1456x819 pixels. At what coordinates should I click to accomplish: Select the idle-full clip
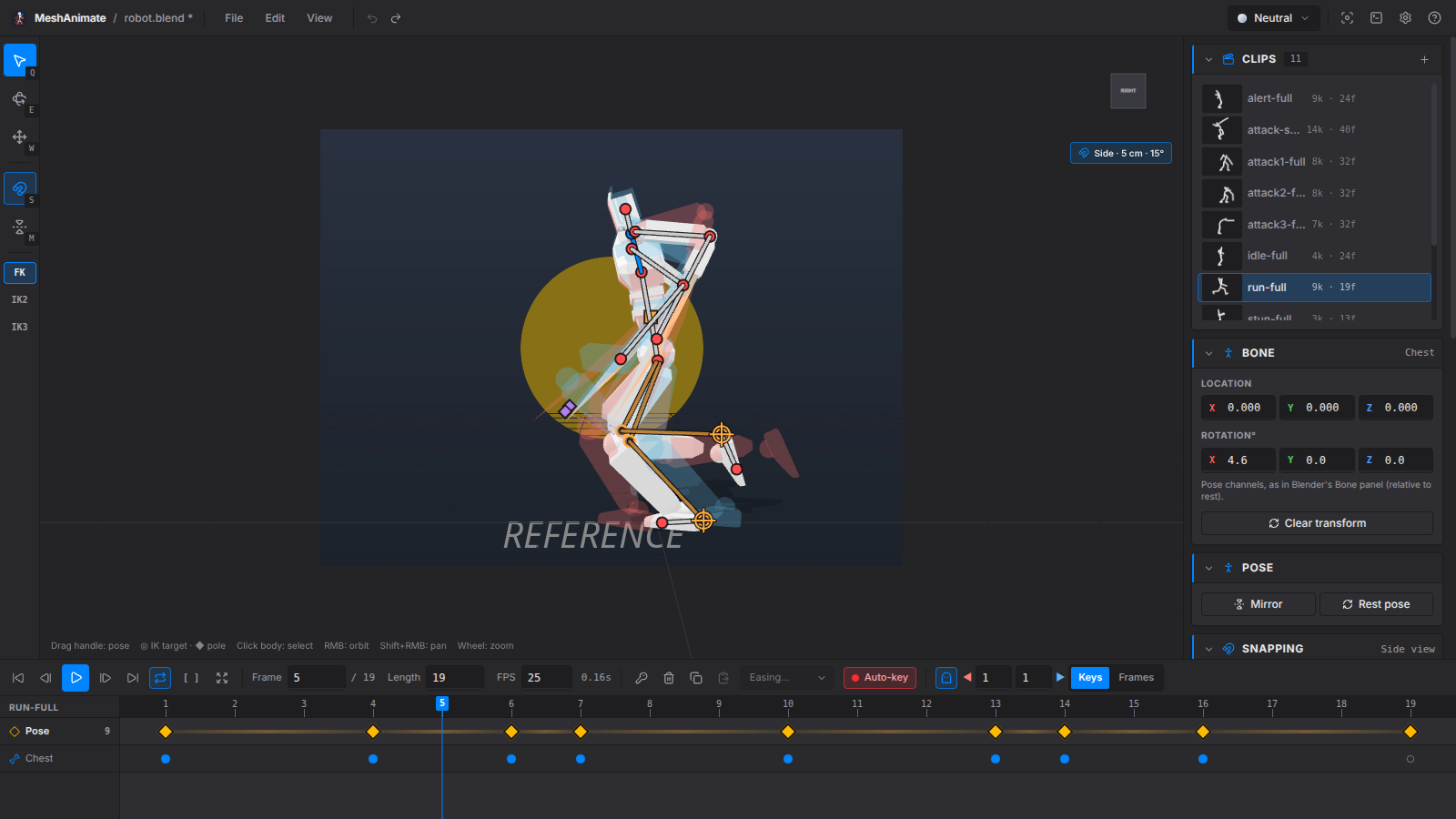click(1315, 256)
